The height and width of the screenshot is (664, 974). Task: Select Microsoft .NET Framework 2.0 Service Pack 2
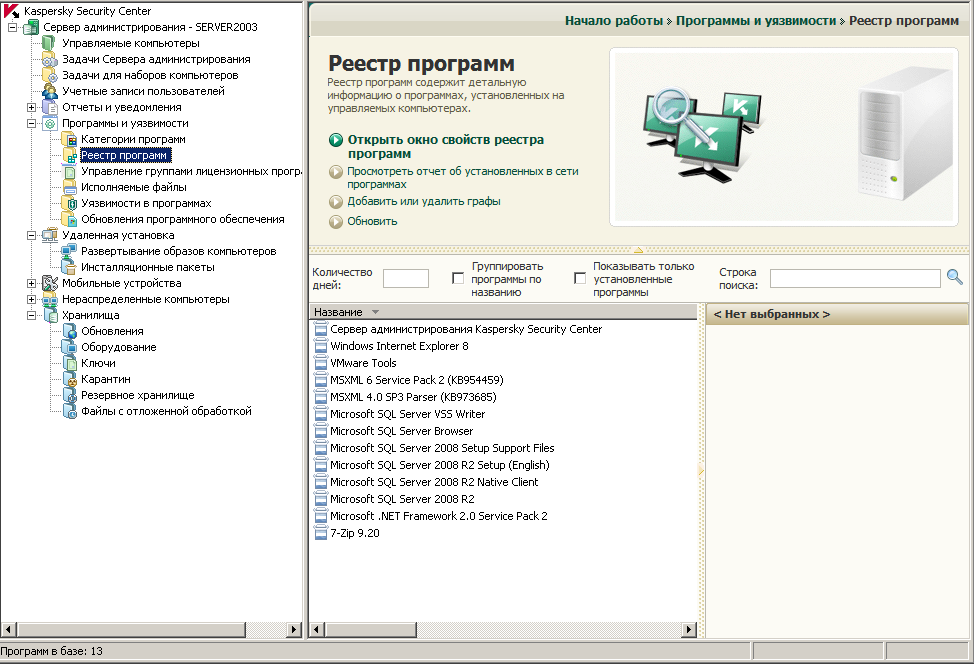(439, 516)
